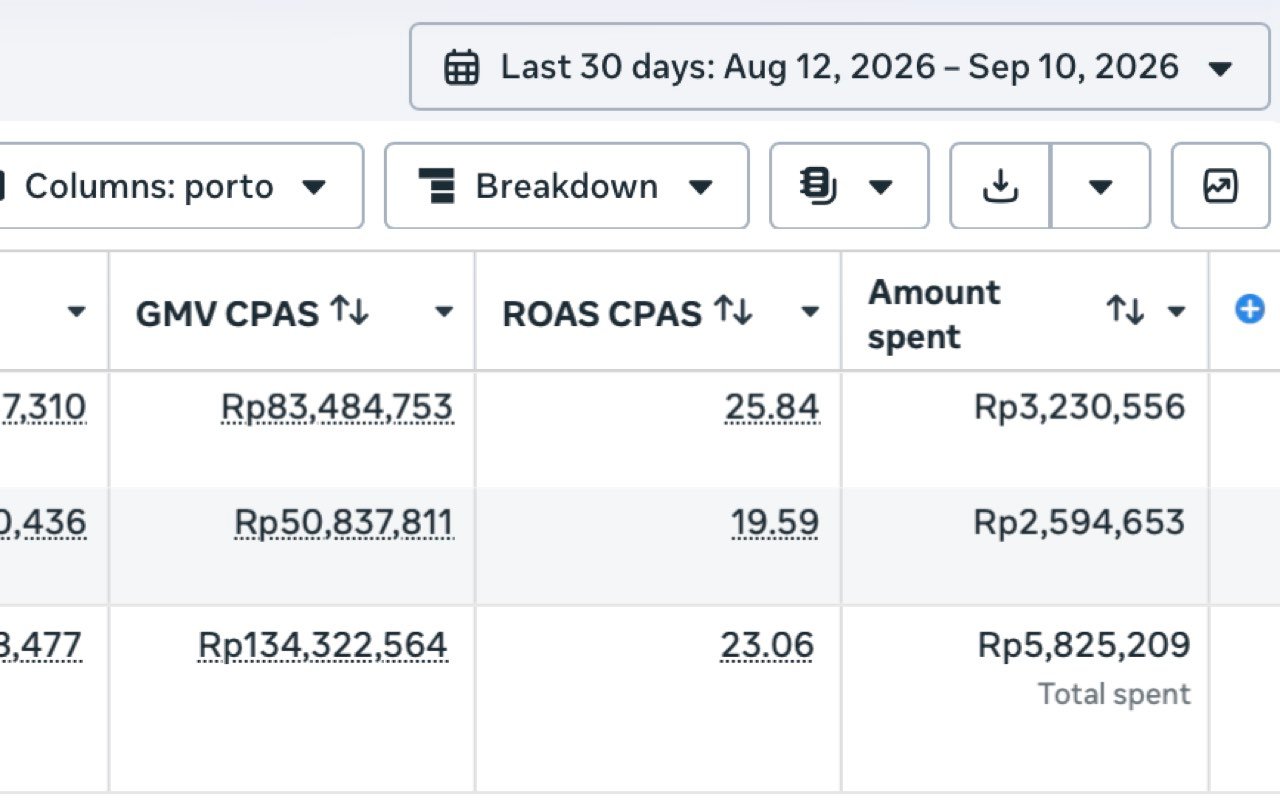
Task: Open GMV CPAS column options caret
Action: (x=443, y=312)
